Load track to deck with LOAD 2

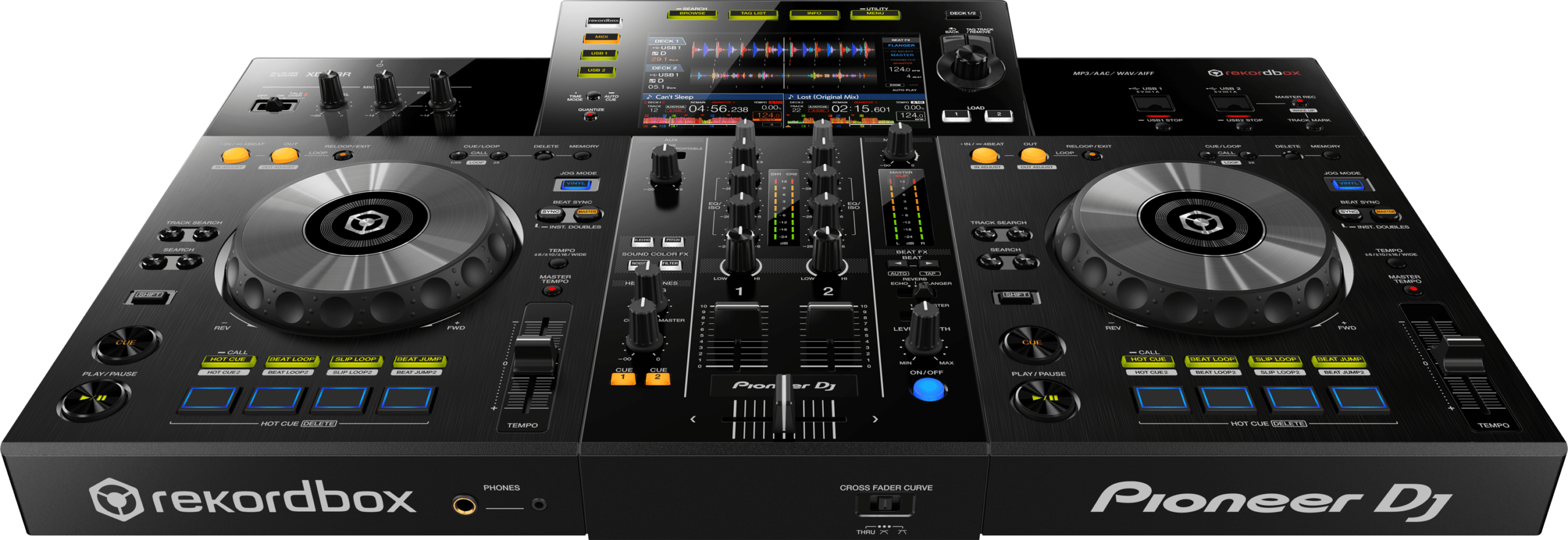click(x=999, y=115)
